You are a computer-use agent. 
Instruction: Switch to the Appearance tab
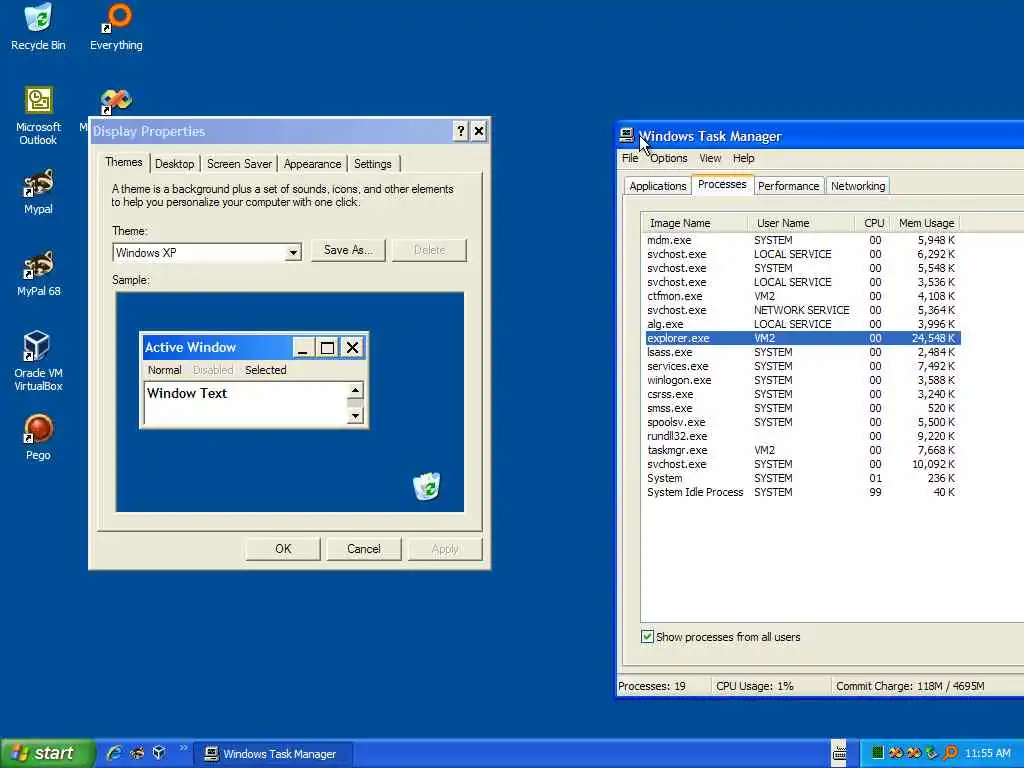[312, 164]
